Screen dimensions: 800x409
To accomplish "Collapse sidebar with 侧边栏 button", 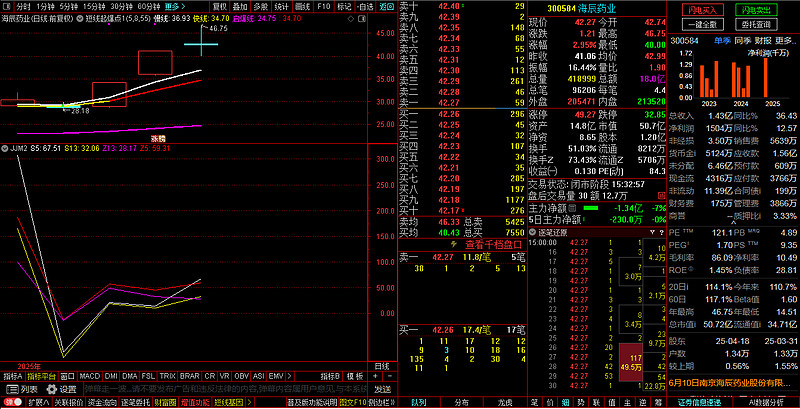I will coord(381,403).
